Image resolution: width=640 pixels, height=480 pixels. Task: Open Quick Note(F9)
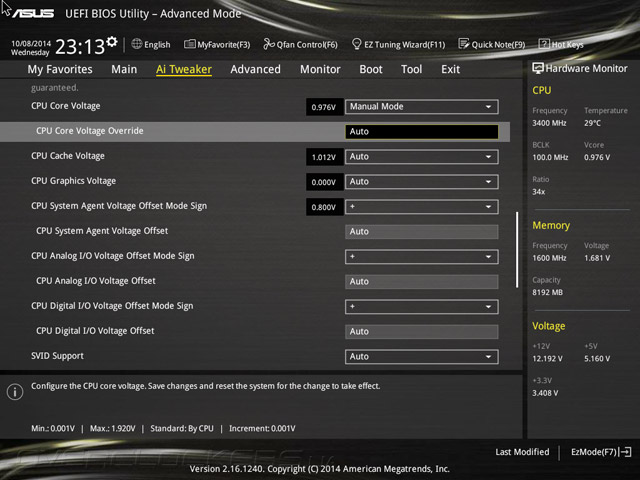(x=492, y=44)
